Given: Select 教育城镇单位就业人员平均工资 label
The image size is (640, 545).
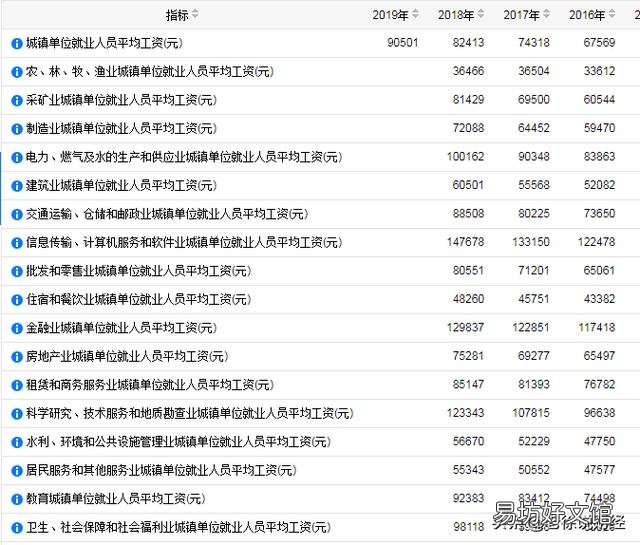Looking at the screenshot, I should click(x=116, y=499).
